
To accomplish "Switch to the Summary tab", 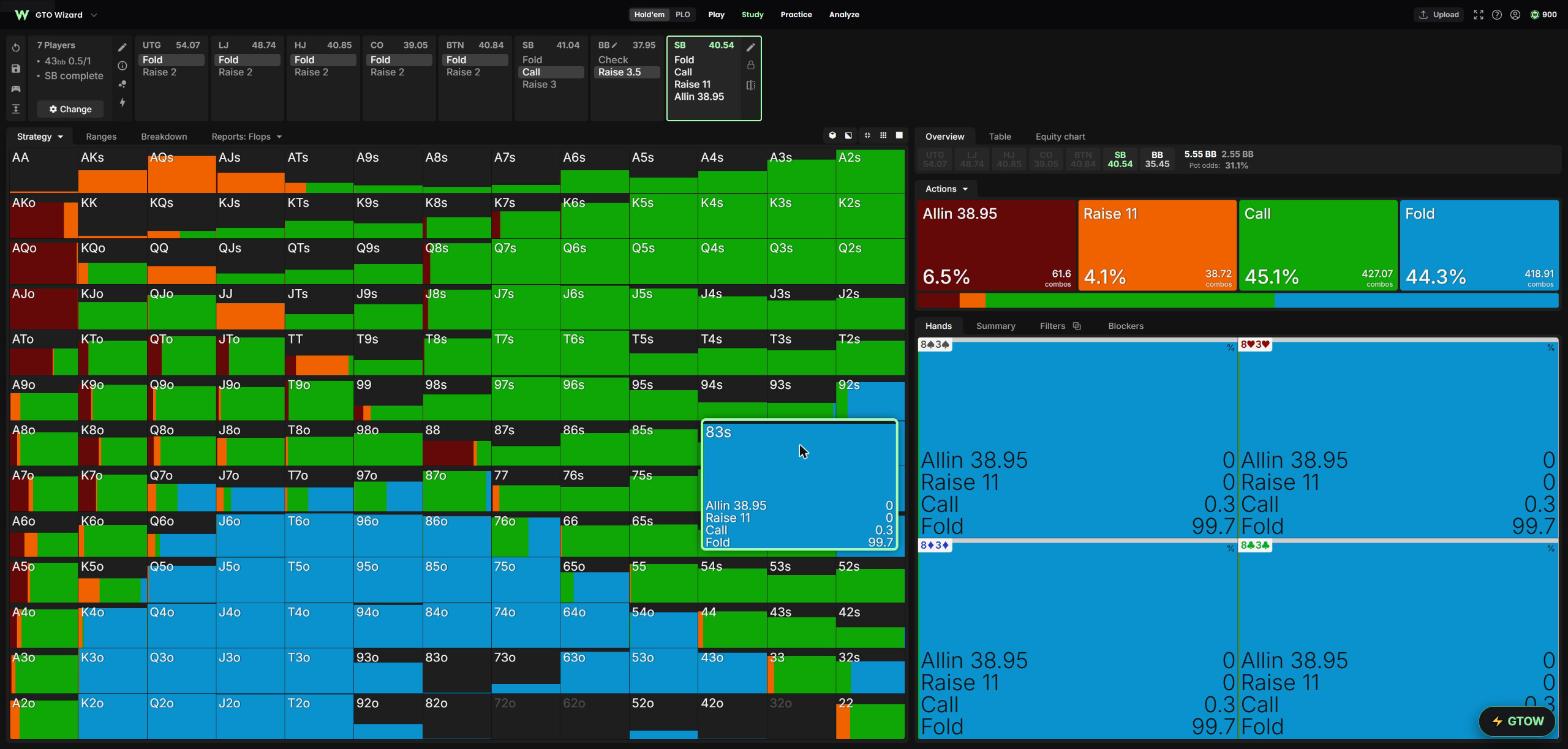I will click(x=995, y=326).
